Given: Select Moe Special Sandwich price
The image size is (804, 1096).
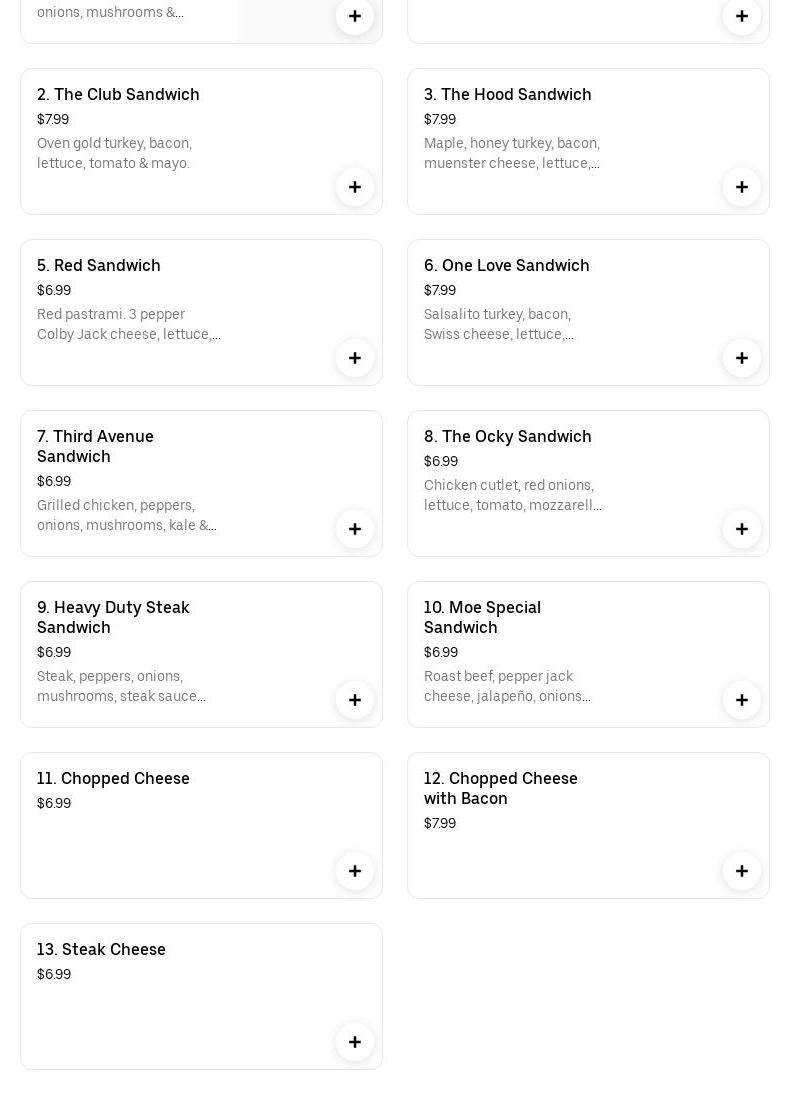Looking at the screenshot, I should coord(441,652).
